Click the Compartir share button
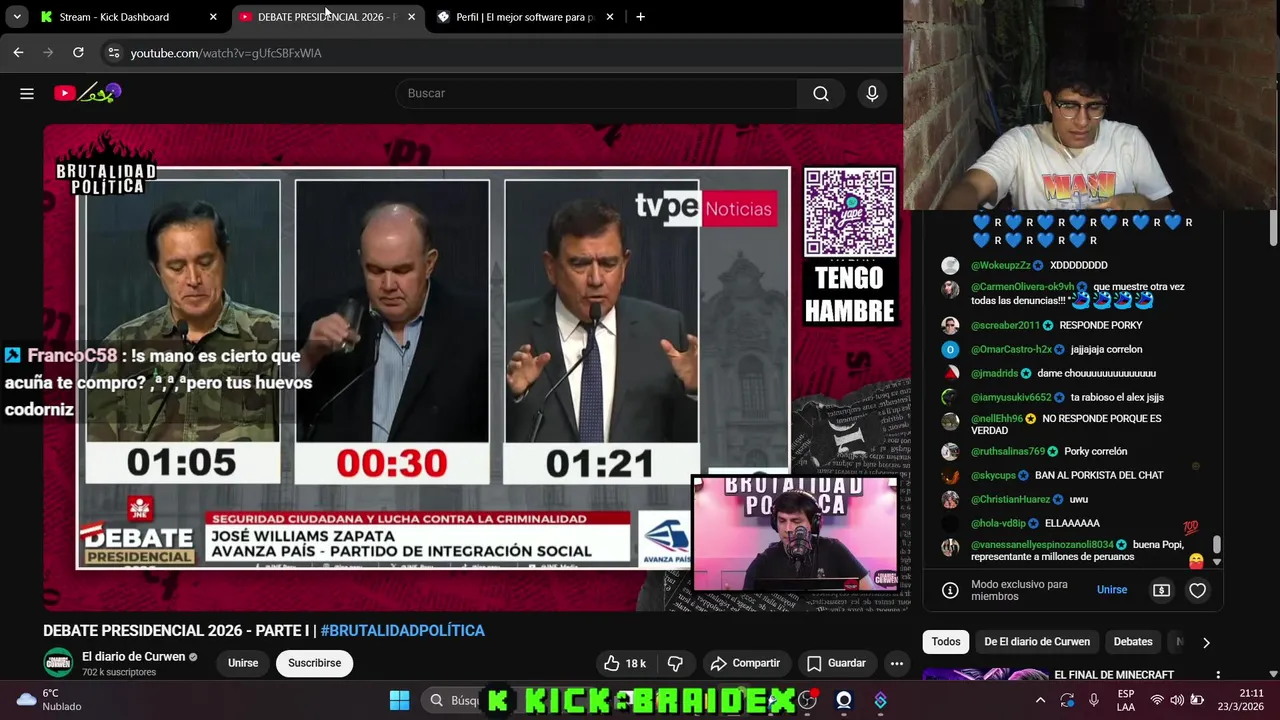The height and width of the screenshot is (720, 1280). click(744, 663)
